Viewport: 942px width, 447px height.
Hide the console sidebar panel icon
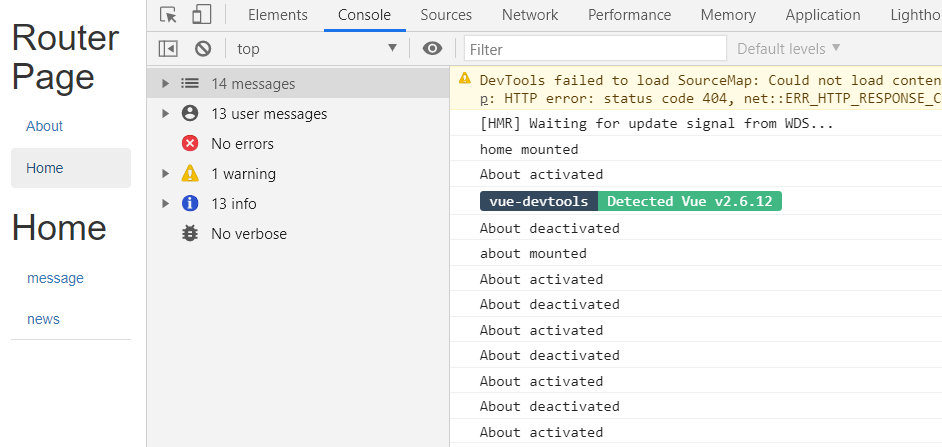coord(169,49)
